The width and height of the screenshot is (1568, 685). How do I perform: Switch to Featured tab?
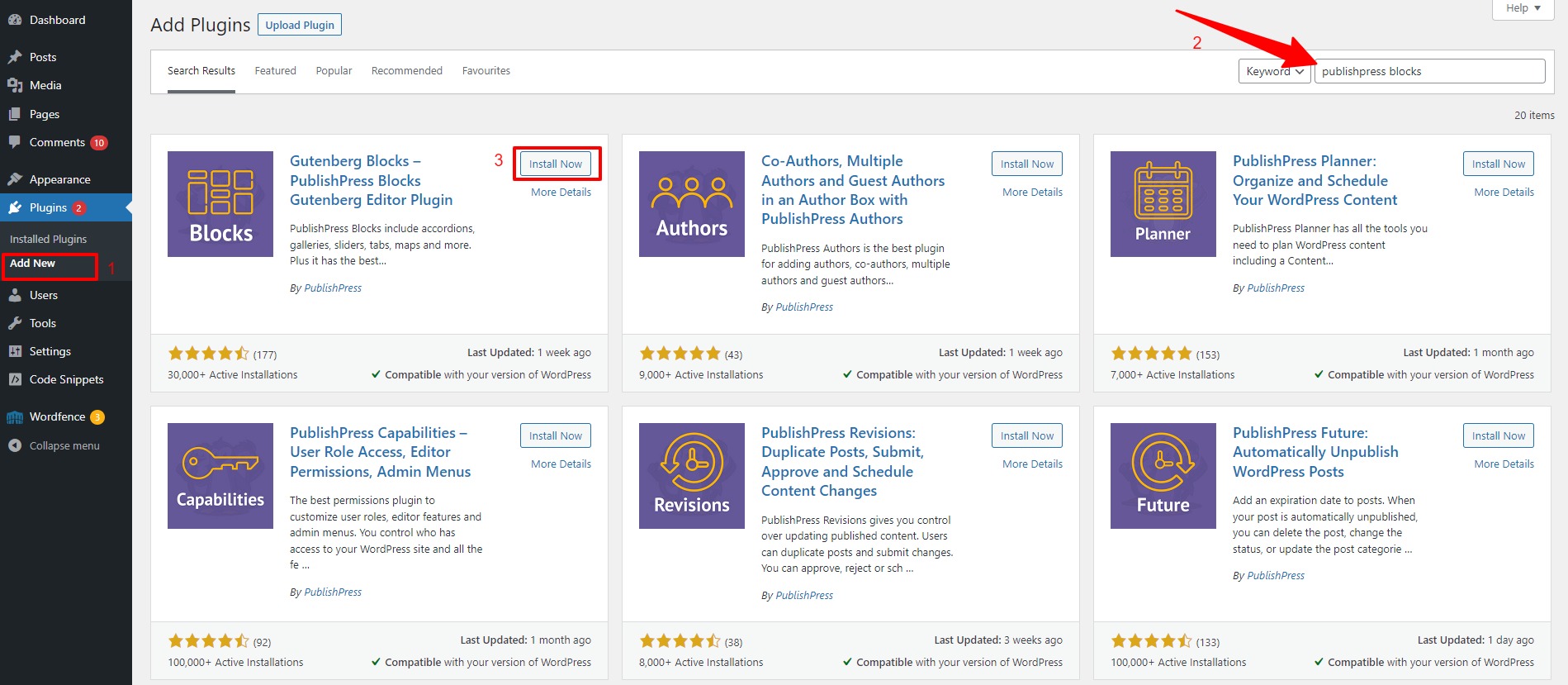pyautogui.click(x=276, y=71)
